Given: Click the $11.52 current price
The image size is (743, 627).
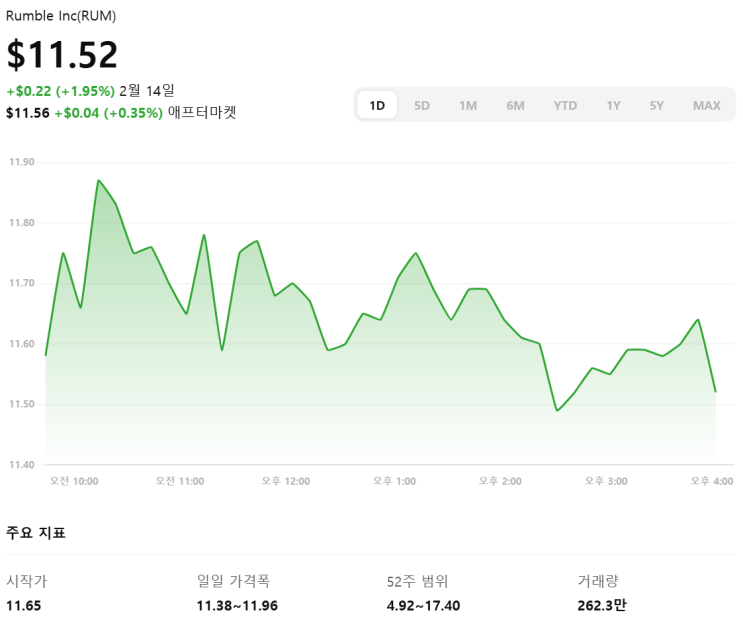Looking at the screenshot, I should point(62,54).
